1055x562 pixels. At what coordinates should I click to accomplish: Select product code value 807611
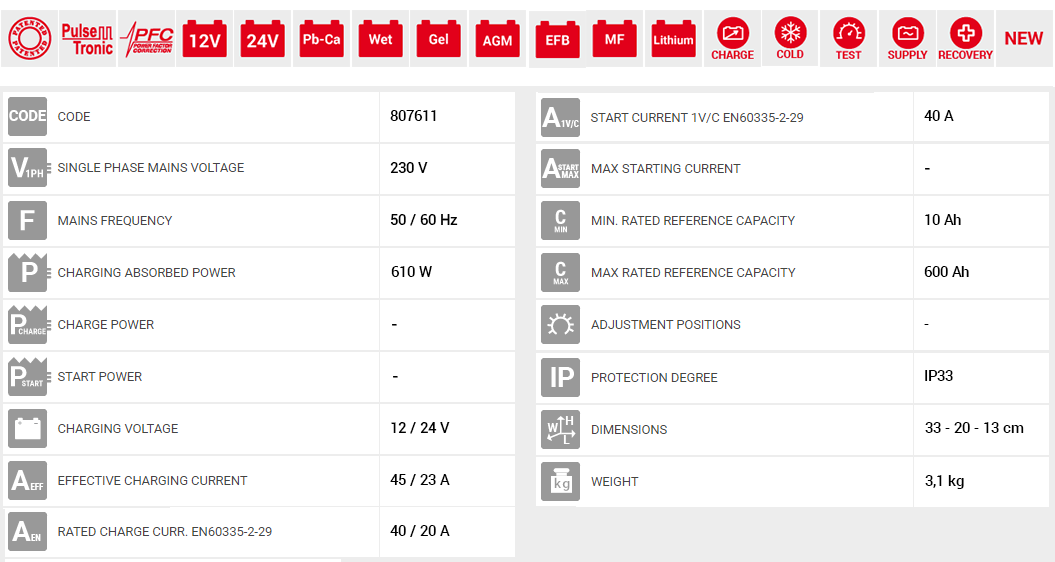[x=413, y=116]
